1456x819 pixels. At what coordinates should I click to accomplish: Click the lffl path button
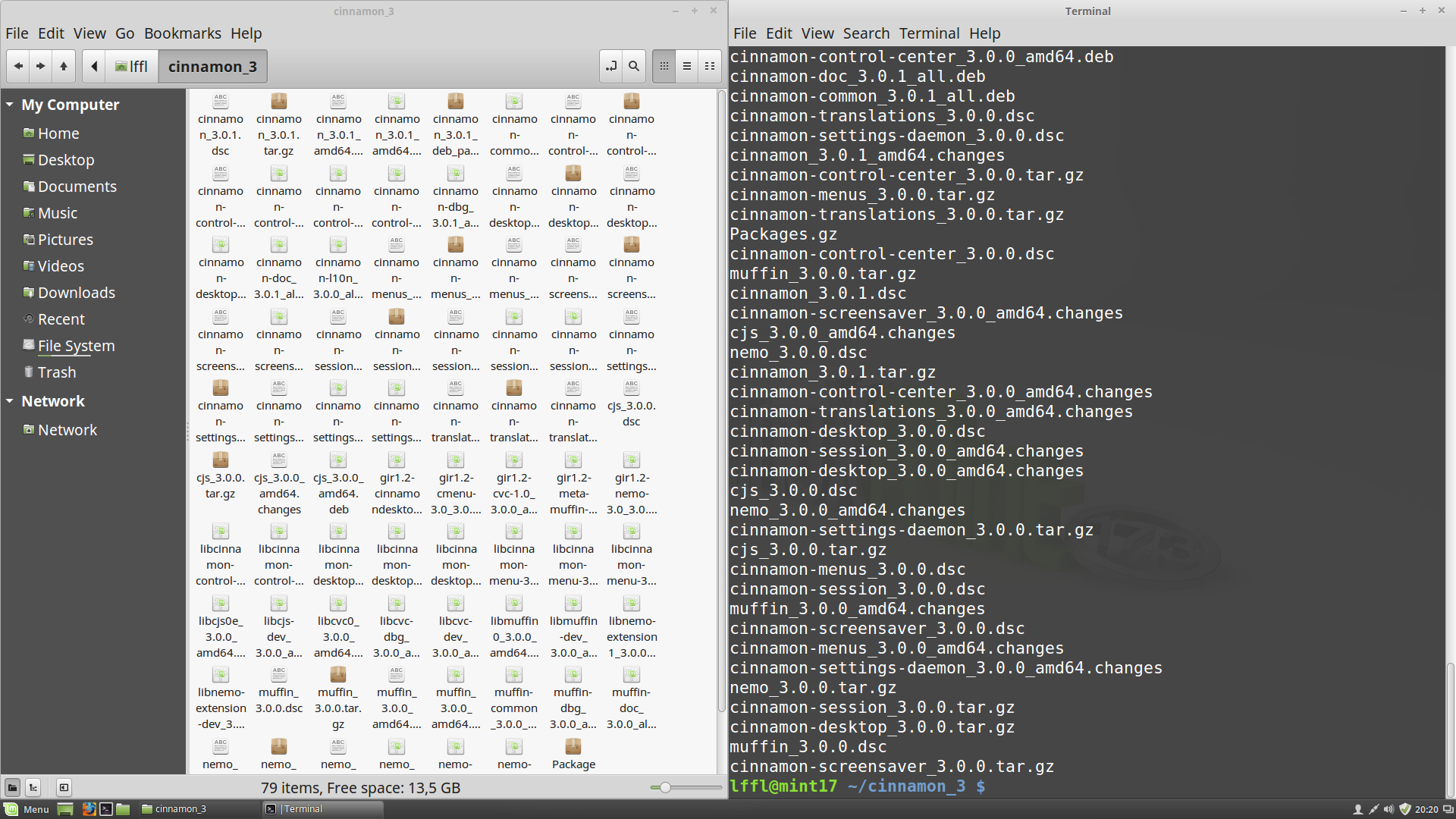click(x=132, y=67)
